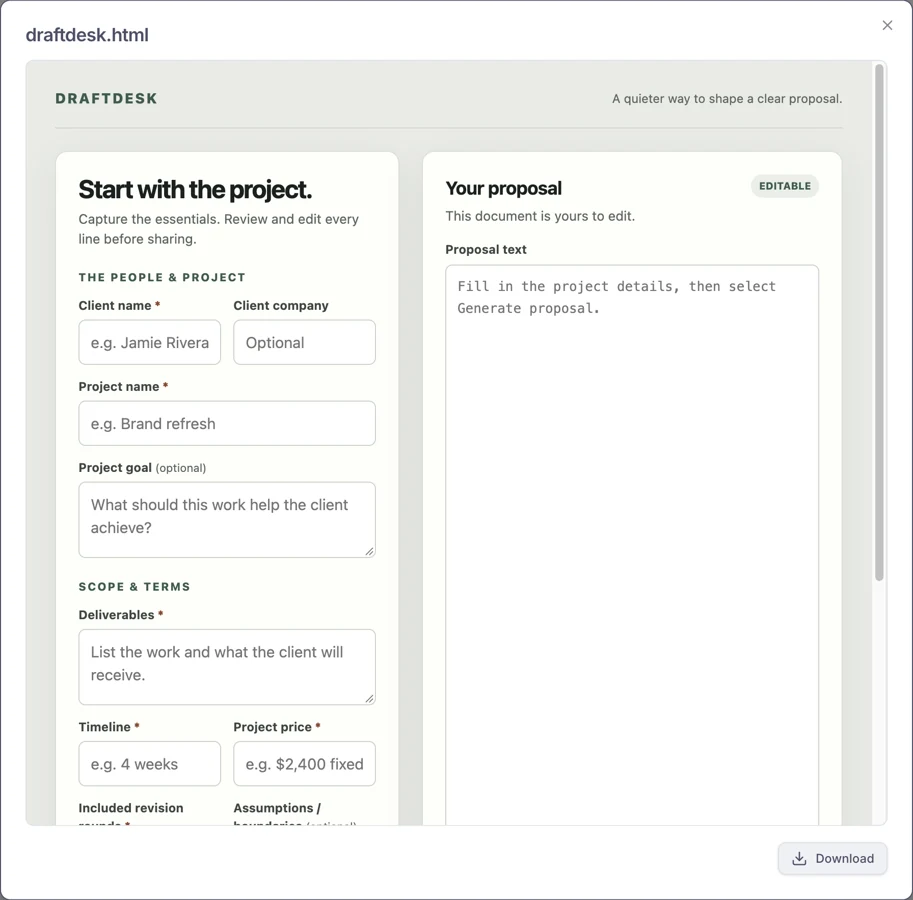Click the 'Proposal text' label

[x=486, y=249]
